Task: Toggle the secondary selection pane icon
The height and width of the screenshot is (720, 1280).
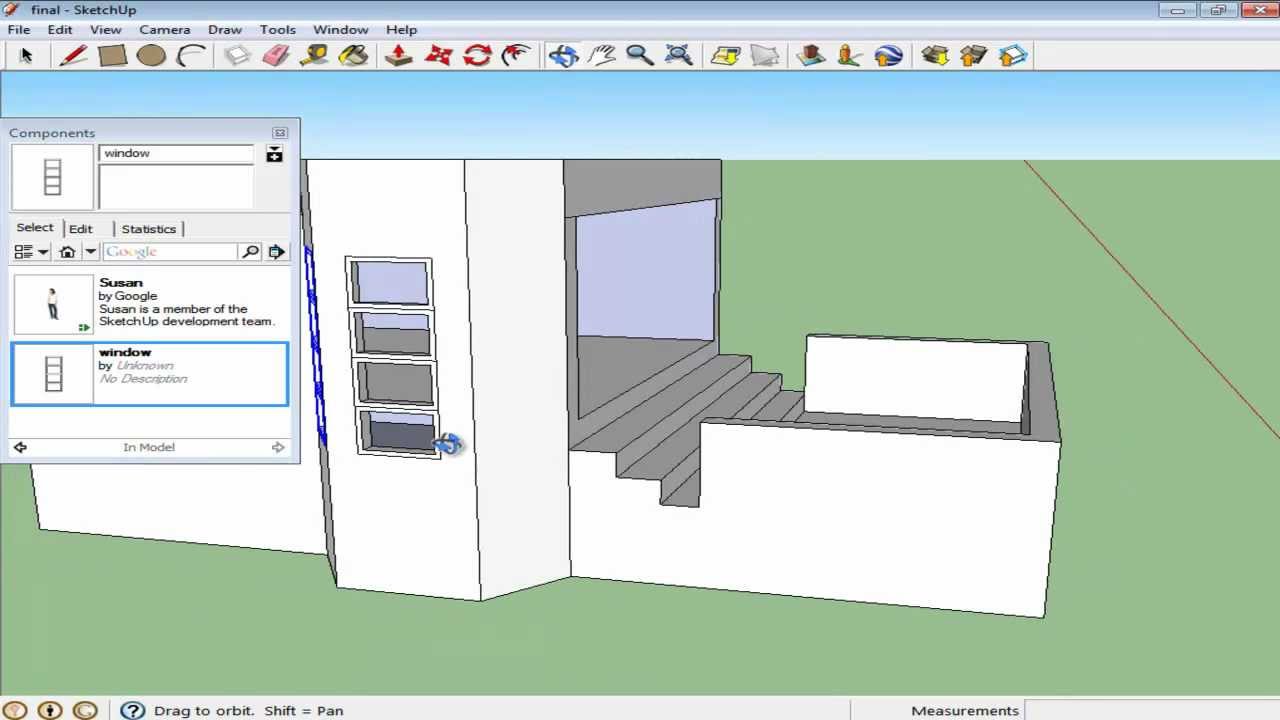Action: pyautogui.click(x=274, y=154)
